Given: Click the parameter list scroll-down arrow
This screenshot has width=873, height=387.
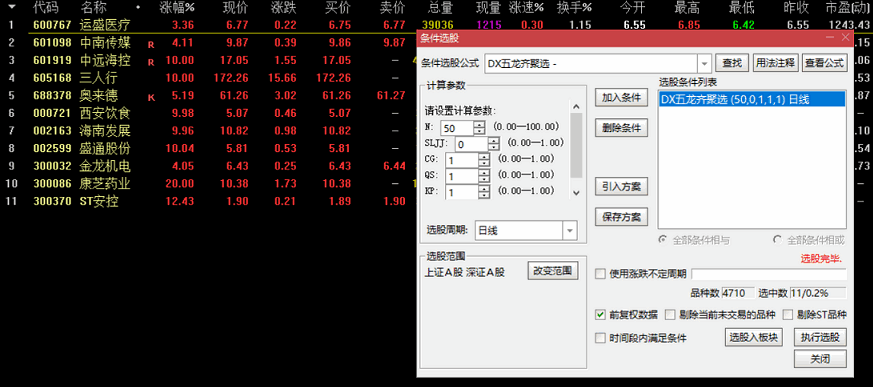Looking at the screenshot, I should point(576,193).
